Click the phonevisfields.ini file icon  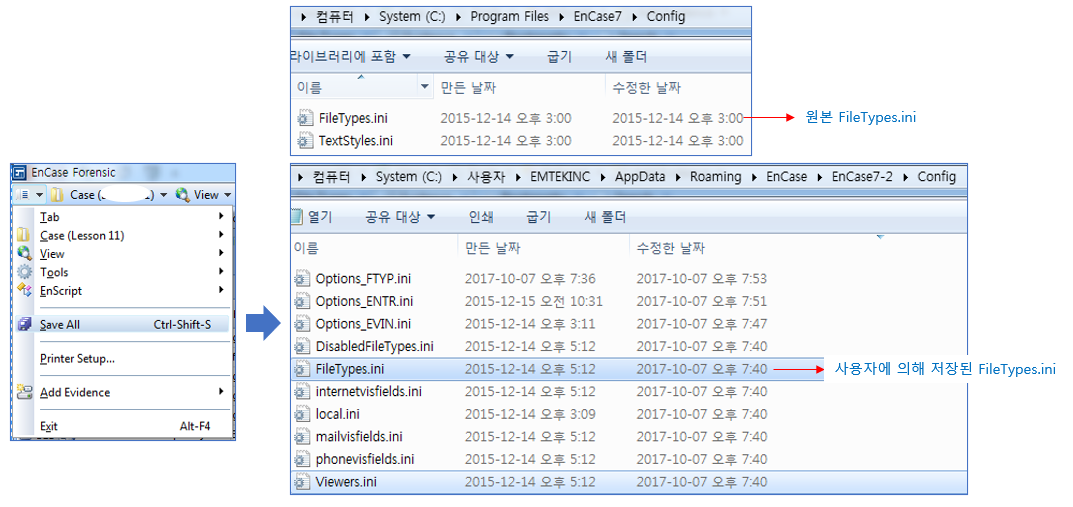point(302,459)
